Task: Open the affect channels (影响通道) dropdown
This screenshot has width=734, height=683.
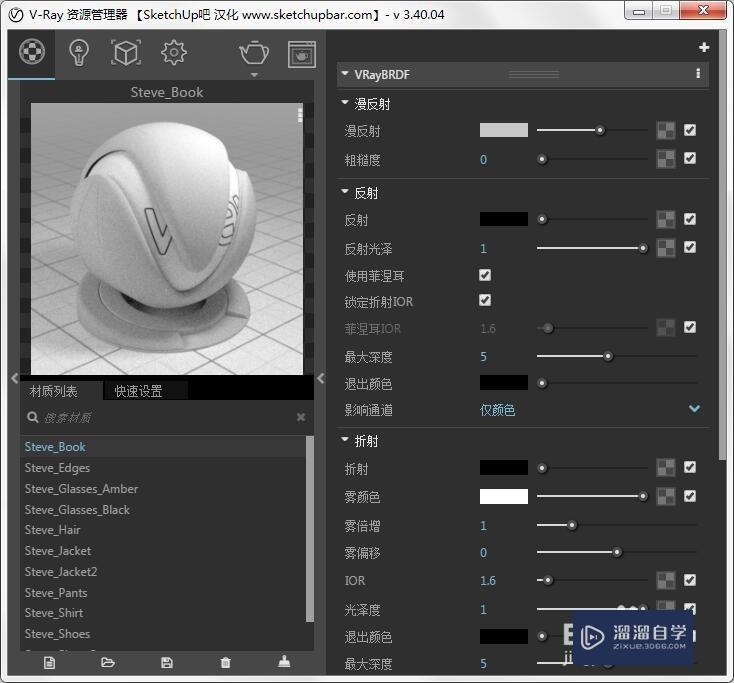Action: click(694, 409)
